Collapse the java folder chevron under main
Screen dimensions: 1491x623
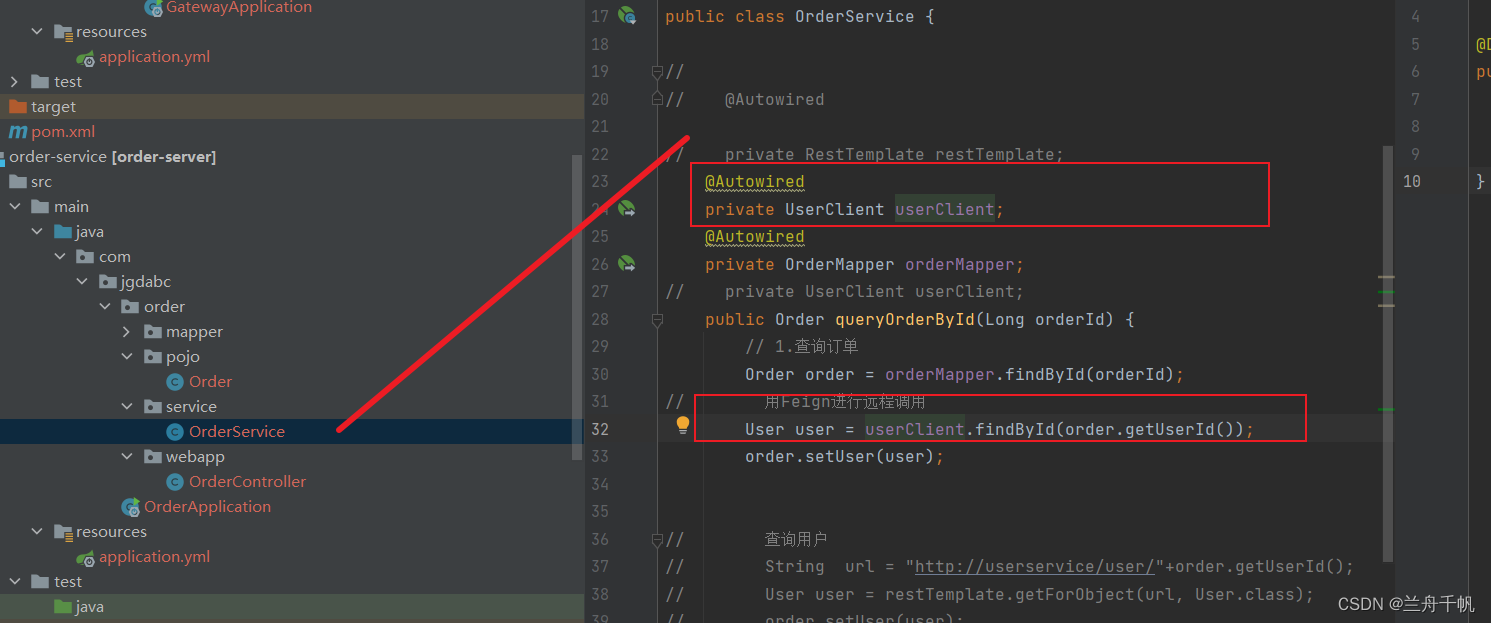[x=38, y=232]
